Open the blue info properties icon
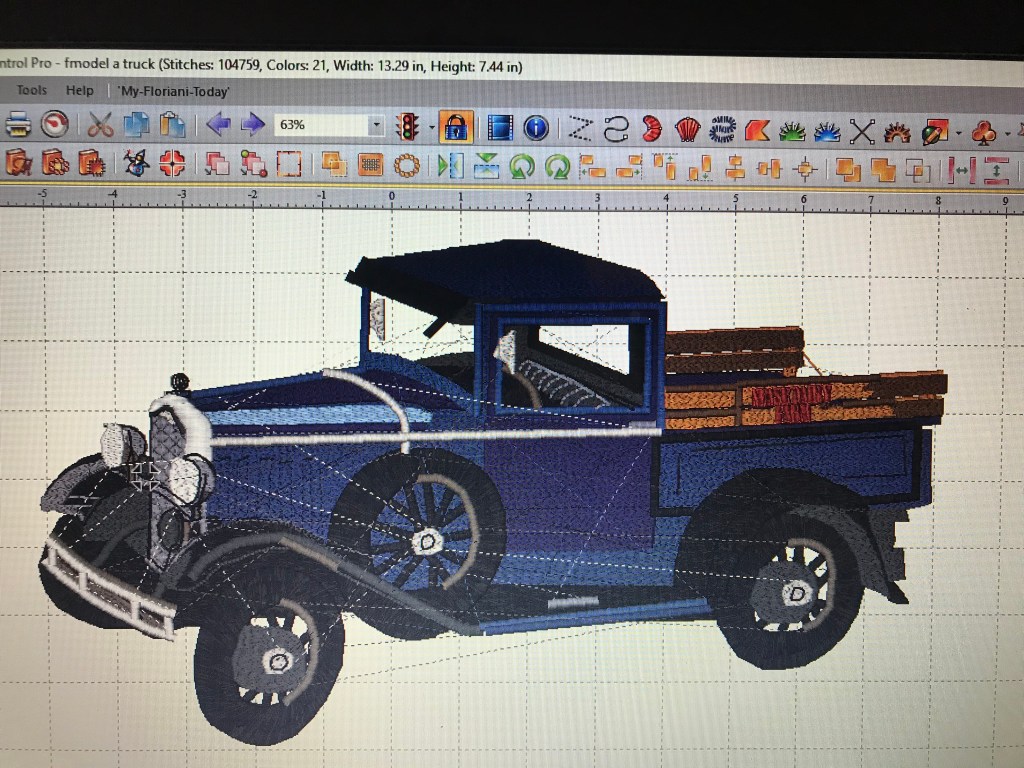Viewport: 1024px width, 768px height. pos(536,127)
